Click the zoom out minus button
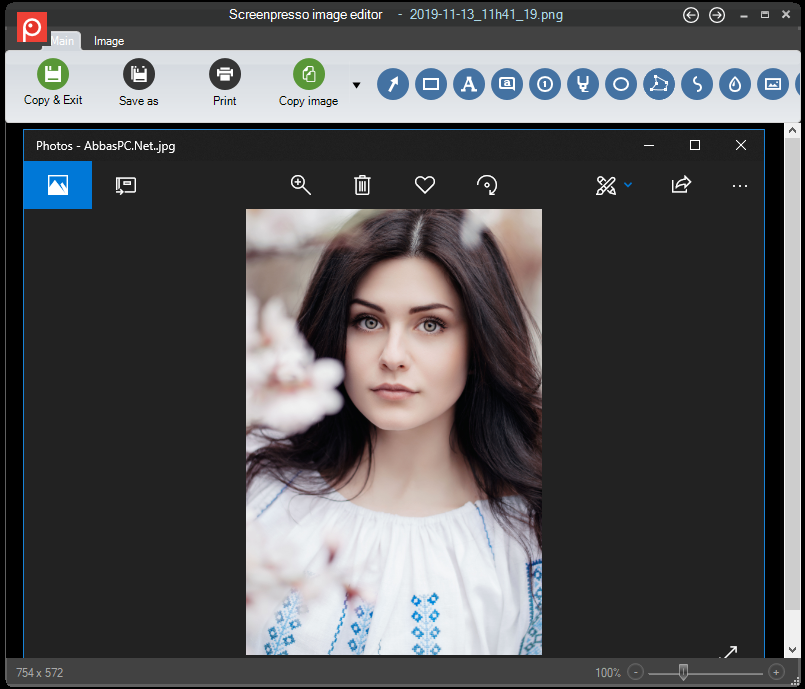This screenshot has width=805, height=689. 636,672
